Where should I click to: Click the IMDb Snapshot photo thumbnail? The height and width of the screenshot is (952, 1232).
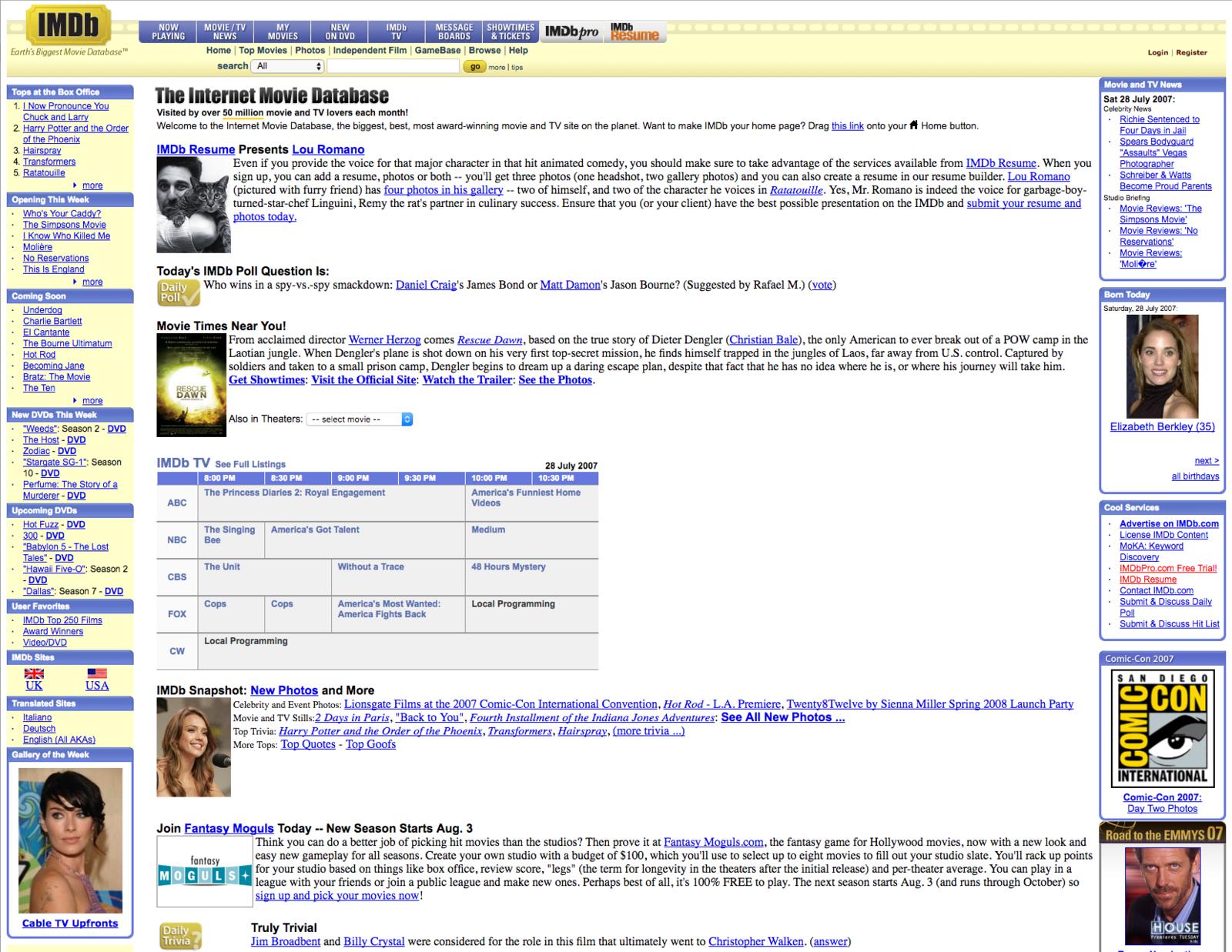click(x=193, y=747)
